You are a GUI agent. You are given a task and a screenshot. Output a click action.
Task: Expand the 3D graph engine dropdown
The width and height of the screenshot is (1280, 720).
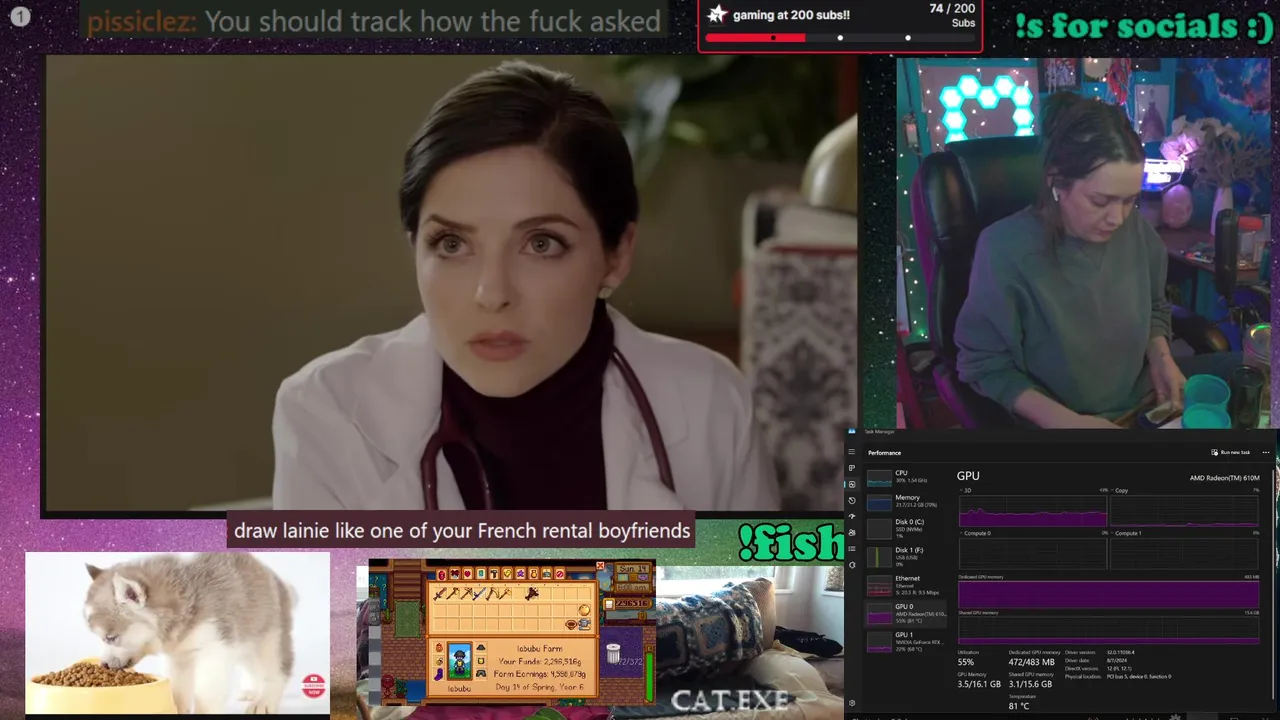tap(966, 490)
